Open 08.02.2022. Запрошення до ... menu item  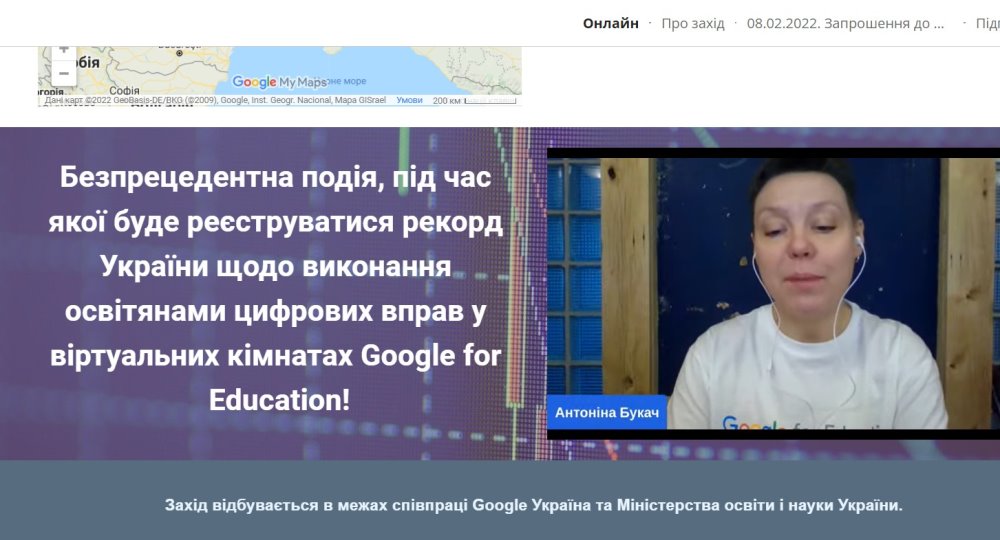point(845,23)
